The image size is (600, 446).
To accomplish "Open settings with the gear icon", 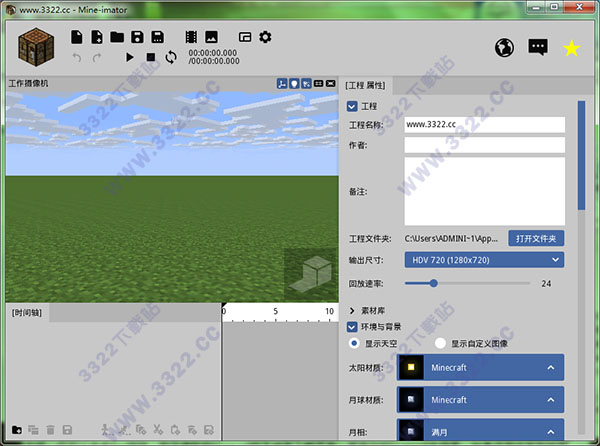I will [x=265, y=37].
